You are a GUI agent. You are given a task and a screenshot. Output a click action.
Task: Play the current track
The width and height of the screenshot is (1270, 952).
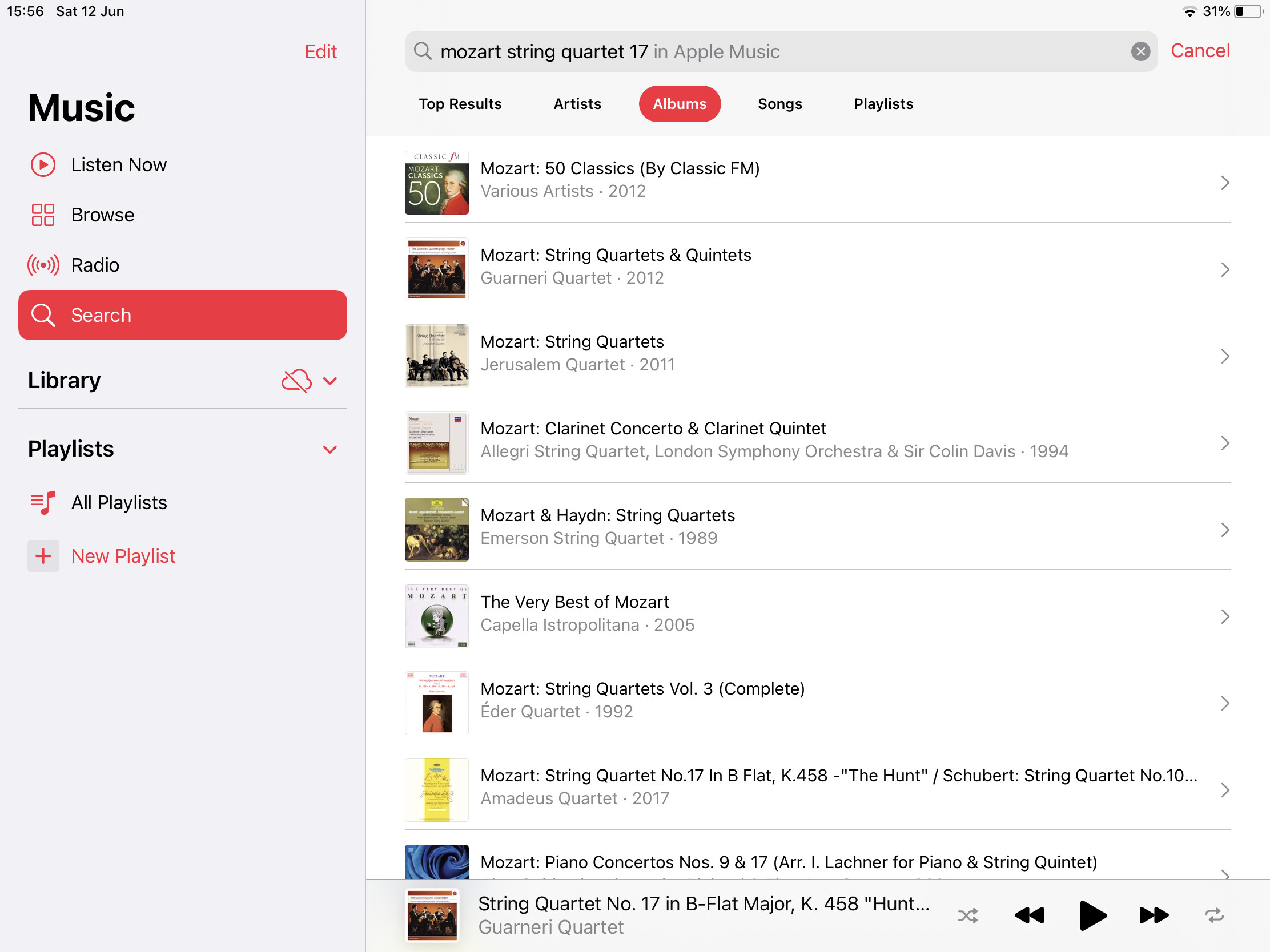tap(1092, 915)
